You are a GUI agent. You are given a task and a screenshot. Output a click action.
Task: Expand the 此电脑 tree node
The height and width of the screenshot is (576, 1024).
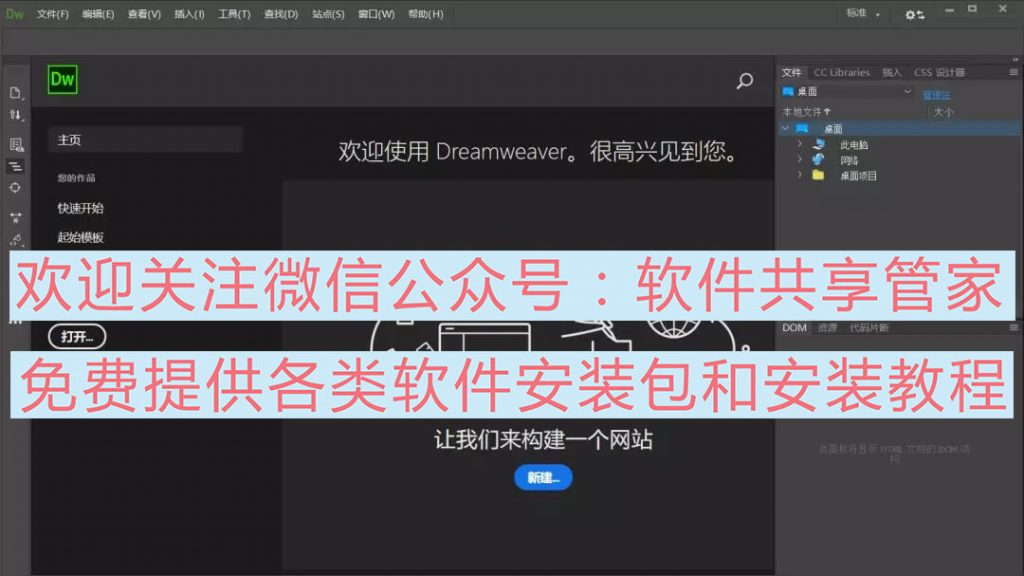click(x=799, y=143)
